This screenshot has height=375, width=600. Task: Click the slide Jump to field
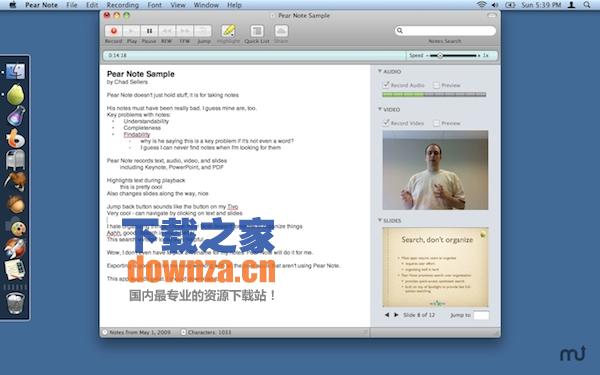click(481, 315)
